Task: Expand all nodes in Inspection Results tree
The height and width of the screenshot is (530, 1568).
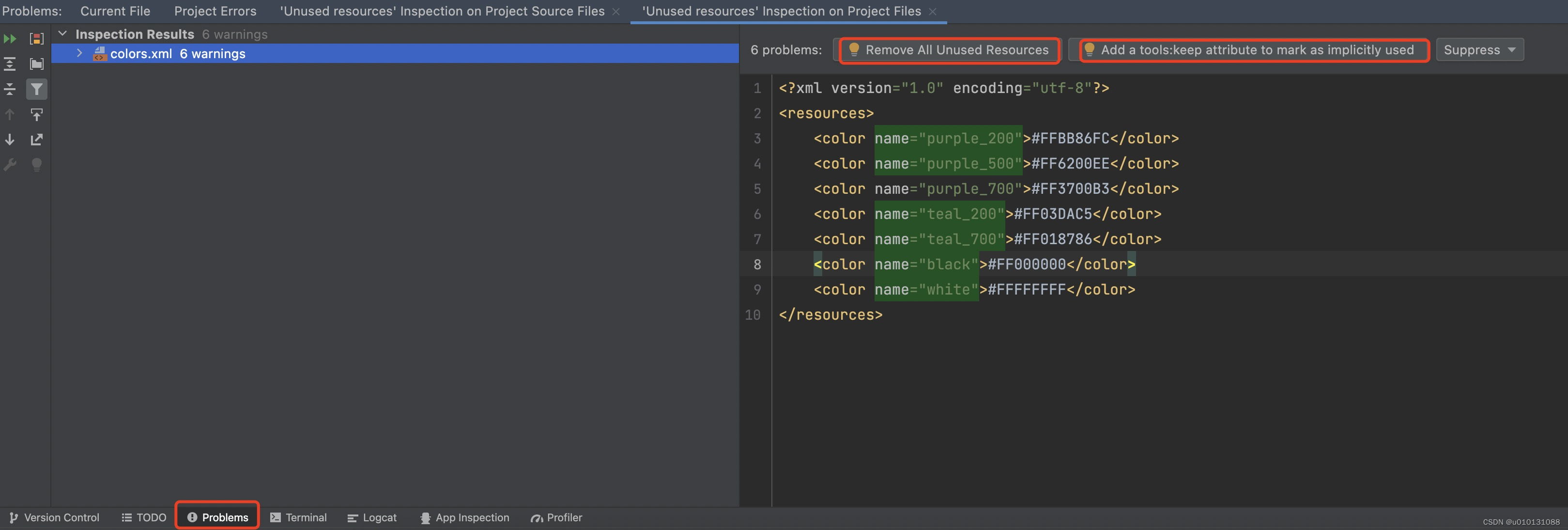Action: [x=10, y=64]
